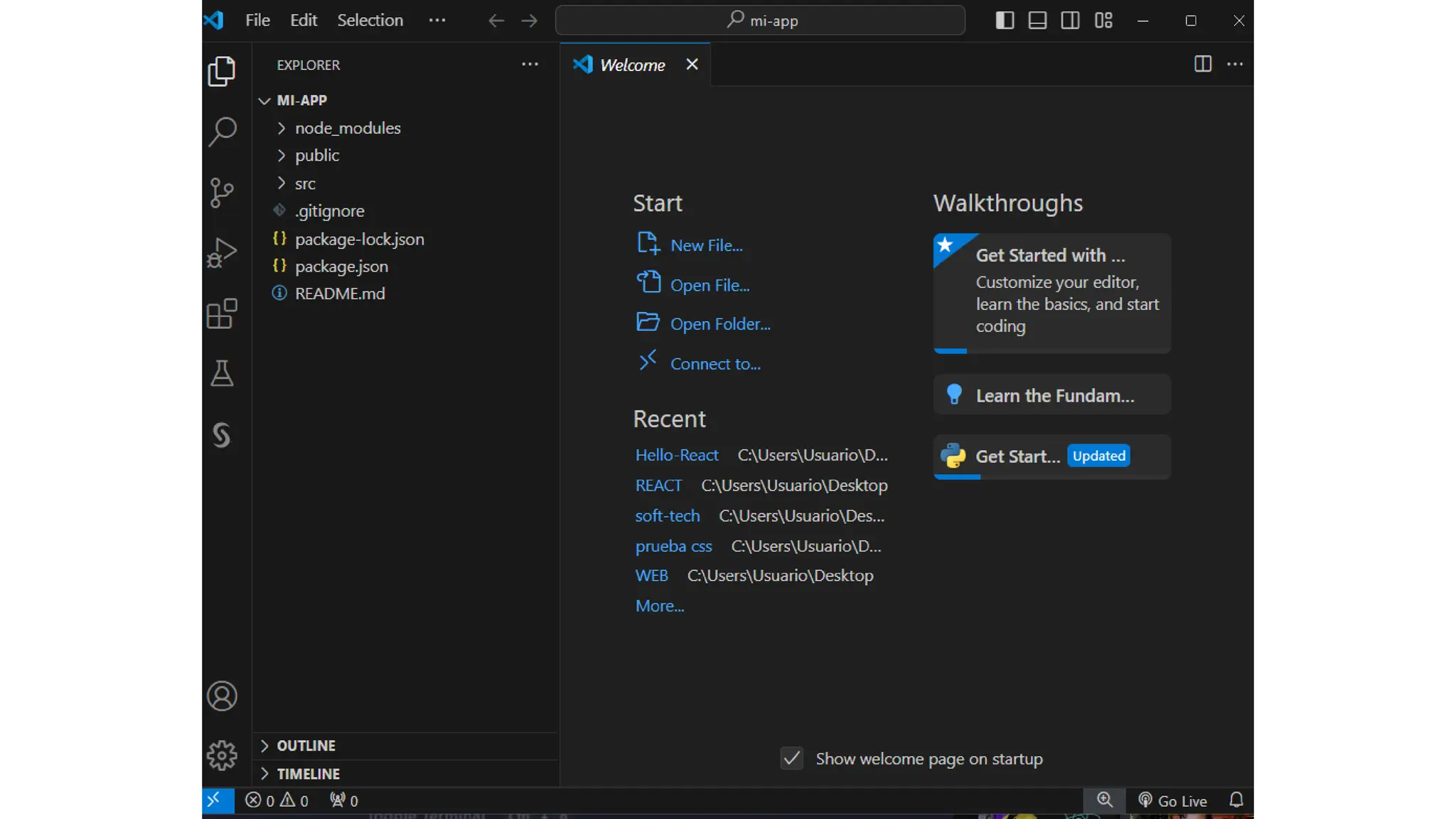Split the editor to the right

1203,64
